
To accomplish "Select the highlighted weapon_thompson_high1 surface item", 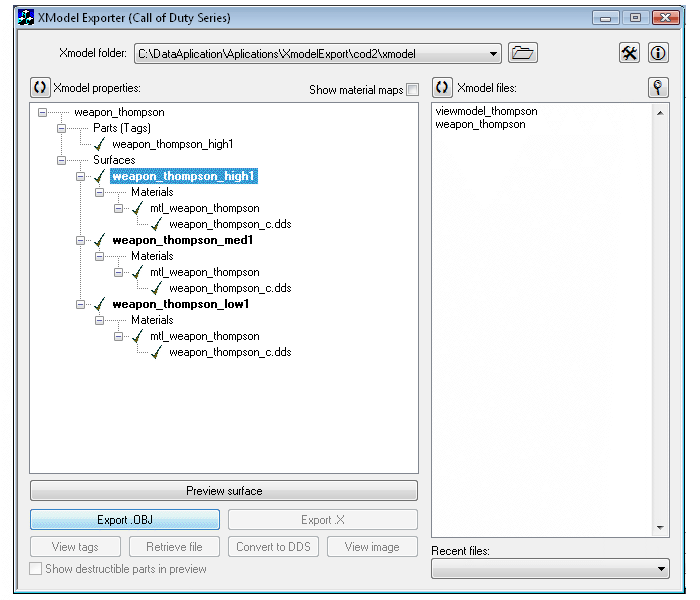I will (x=183, y=176).
